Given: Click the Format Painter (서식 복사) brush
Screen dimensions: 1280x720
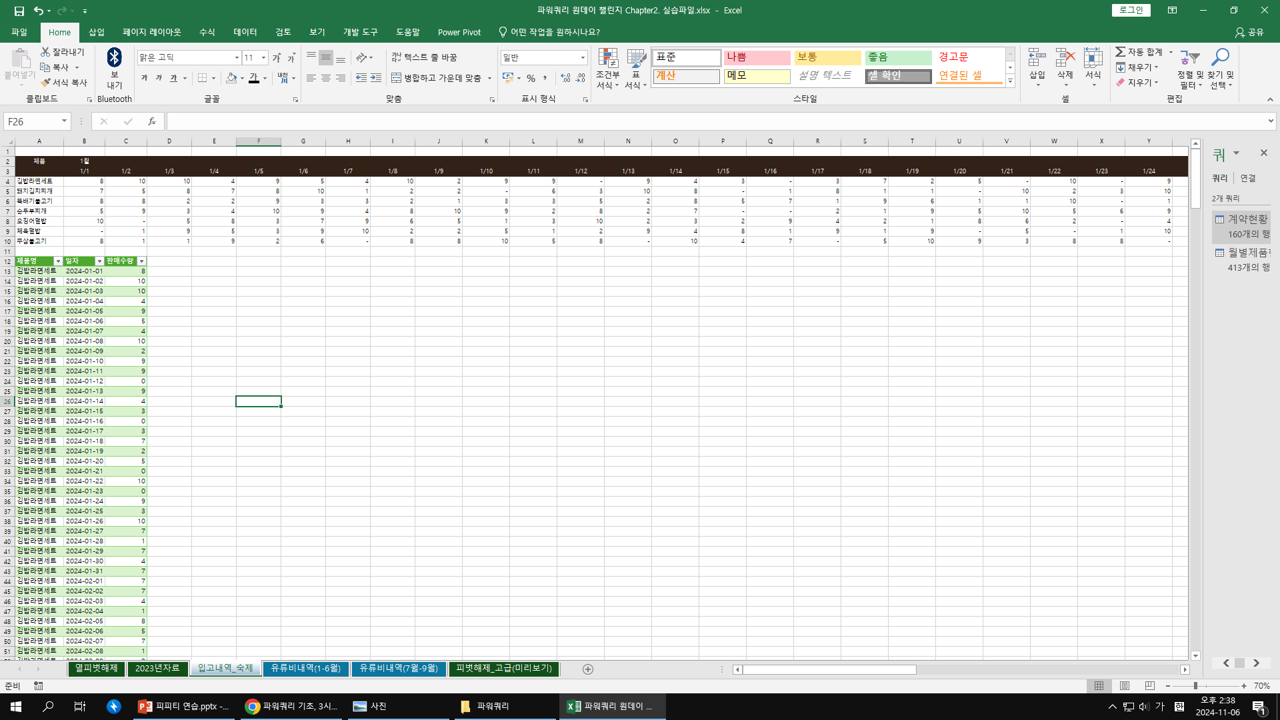Looking at the screenshot, I should 46,83.
